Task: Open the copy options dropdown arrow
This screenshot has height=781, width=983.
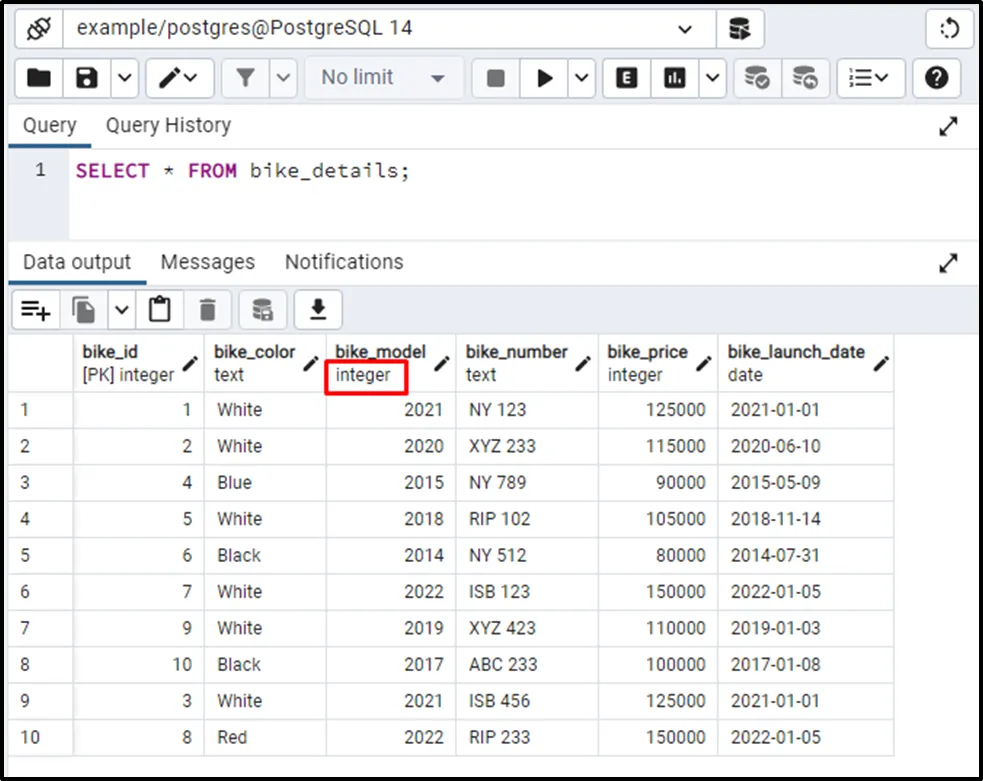Action: pyautogui.click(x=121, y=310)
